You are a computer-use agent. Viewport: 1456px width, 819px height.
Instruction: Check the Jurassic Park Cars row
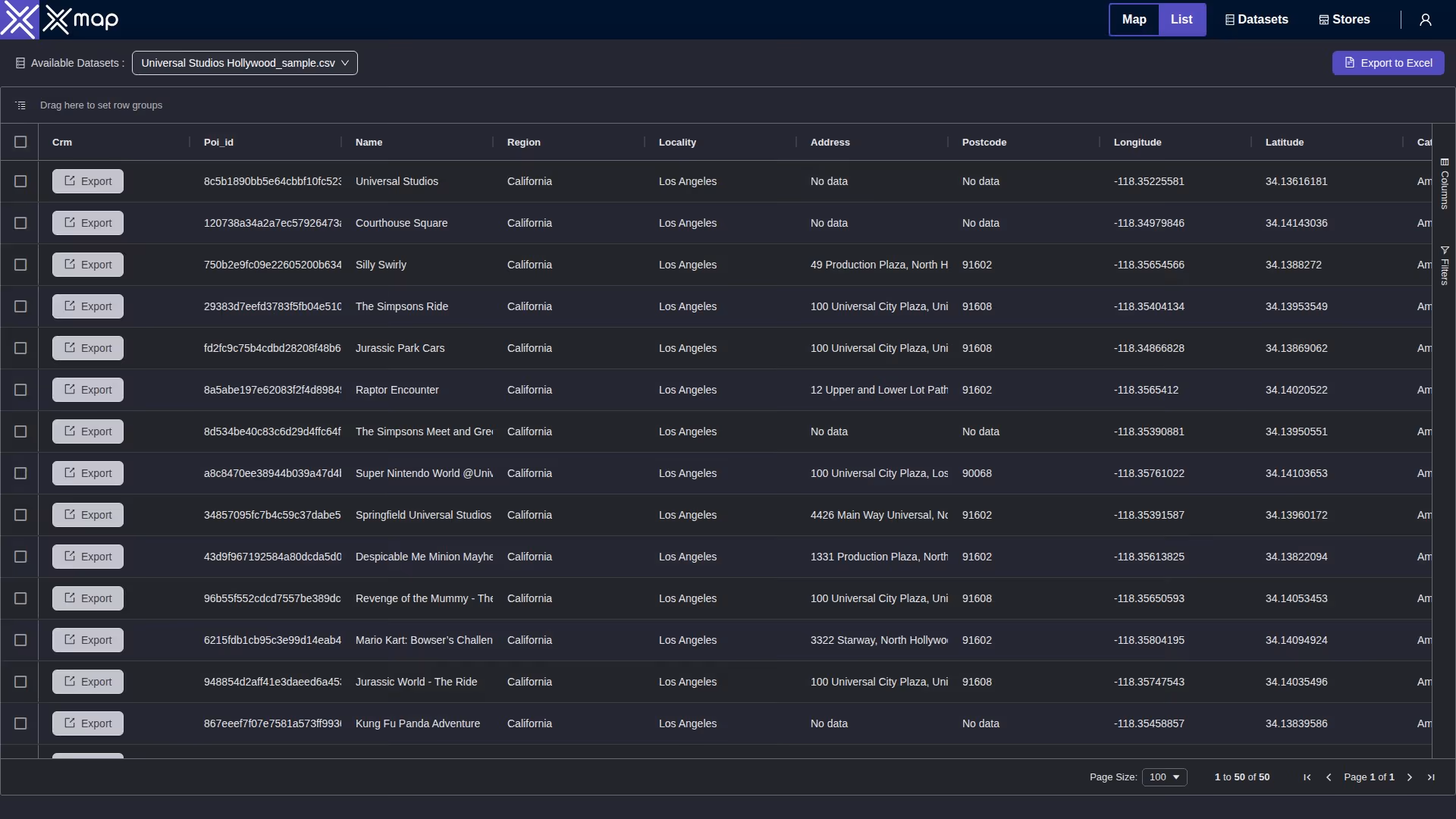(20, 348)
